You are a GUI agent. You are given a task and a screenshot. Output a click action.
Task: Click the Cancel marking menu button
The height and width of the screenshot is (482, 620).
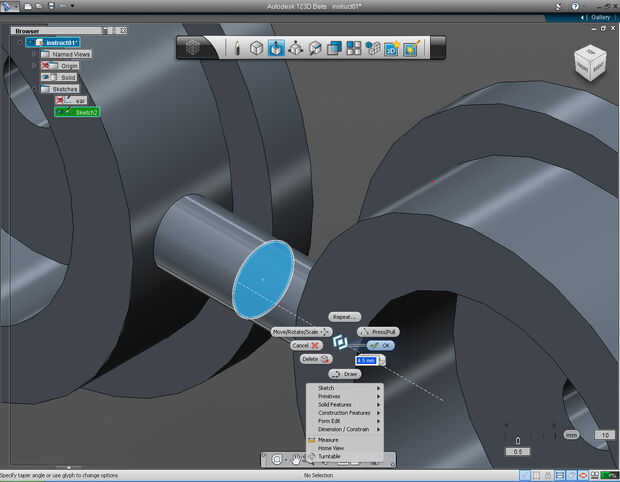coord(305,345)
